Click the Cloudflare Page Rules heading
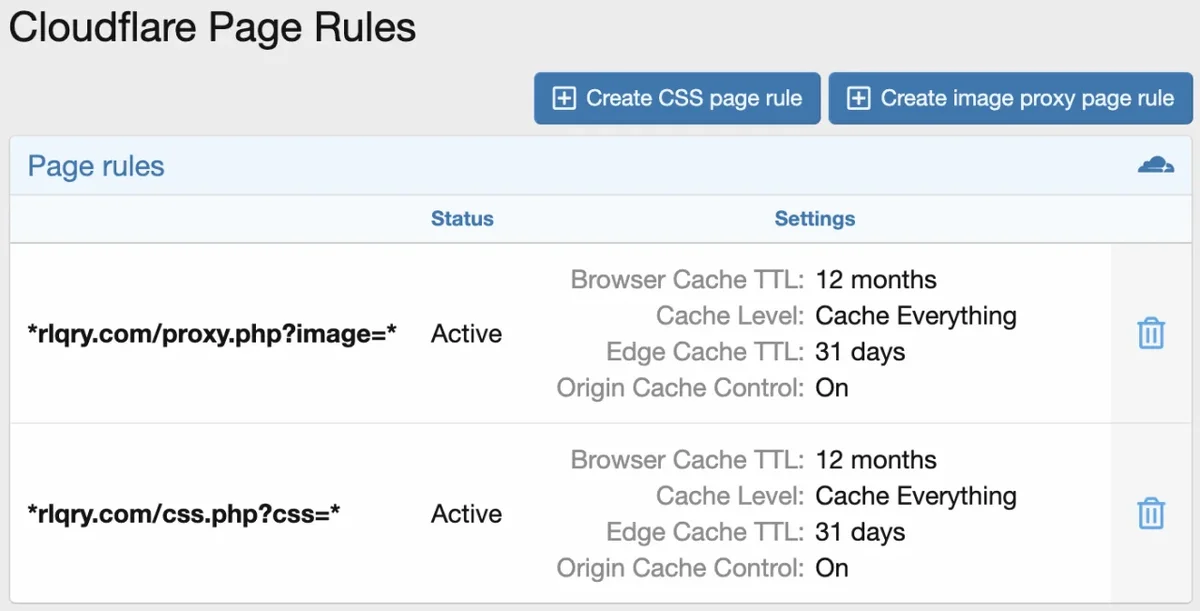The width and height of the screenshot is (1200, 611). click(x=213, y=27)
